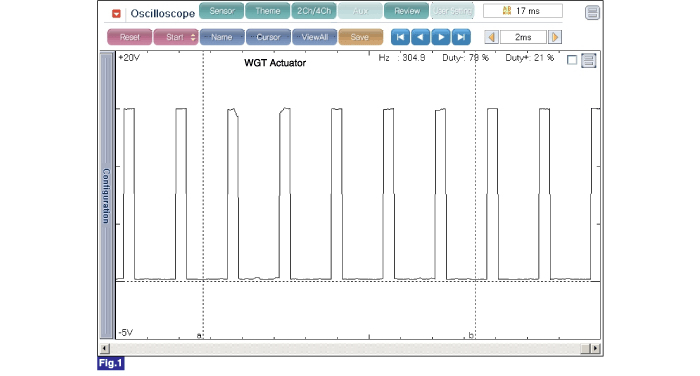Switch to 2Ch/4Ch mode
Image resolution: width=700 pixels, height=376 pixels.
click(314, 11)
